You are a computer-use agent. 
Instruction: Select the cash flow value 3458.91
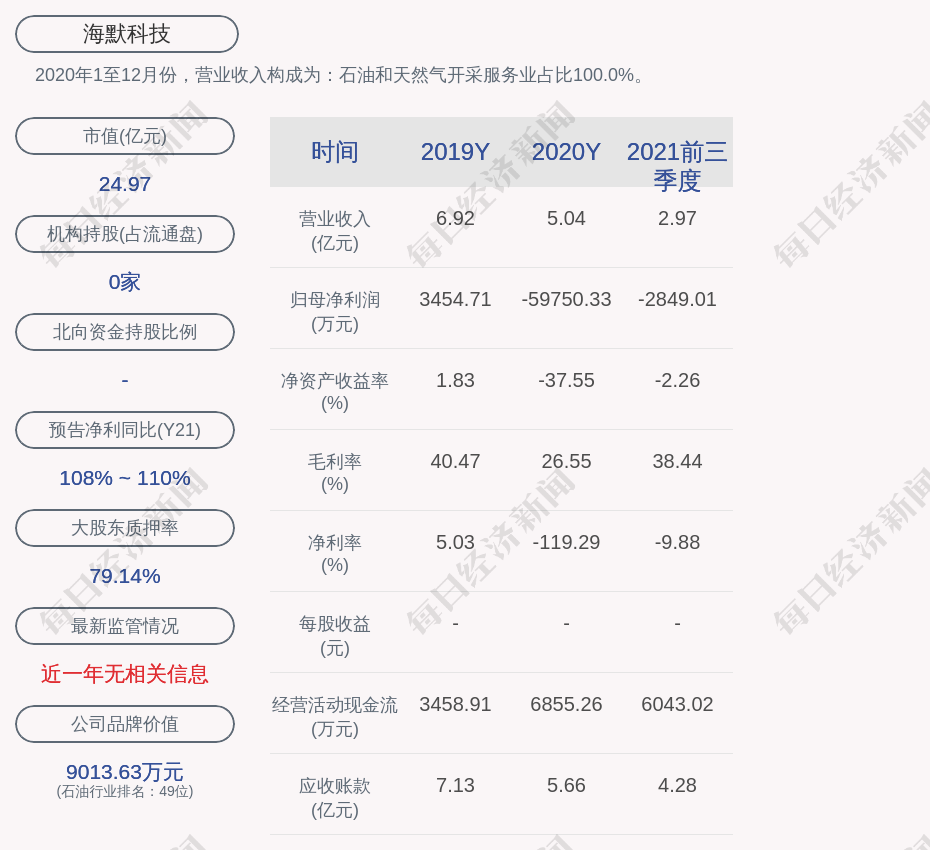455,704
